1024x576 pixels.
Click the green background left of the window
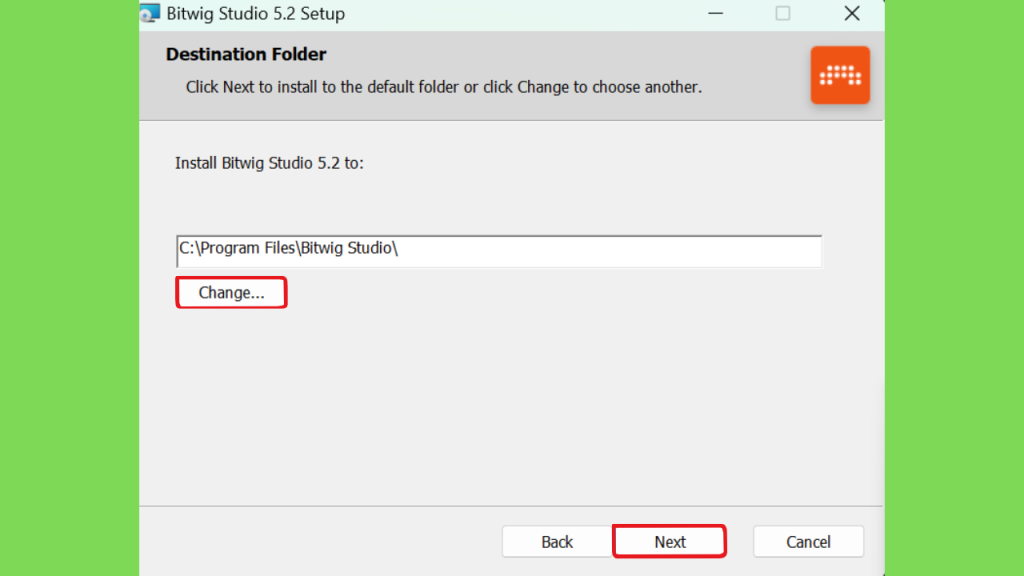point(69,288)
